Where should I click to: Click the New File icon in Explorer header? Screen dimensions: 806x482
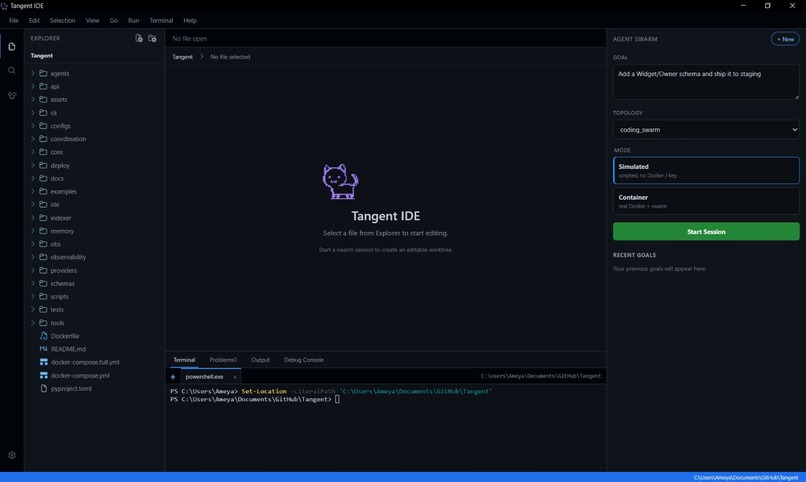(x=139, y=38)
